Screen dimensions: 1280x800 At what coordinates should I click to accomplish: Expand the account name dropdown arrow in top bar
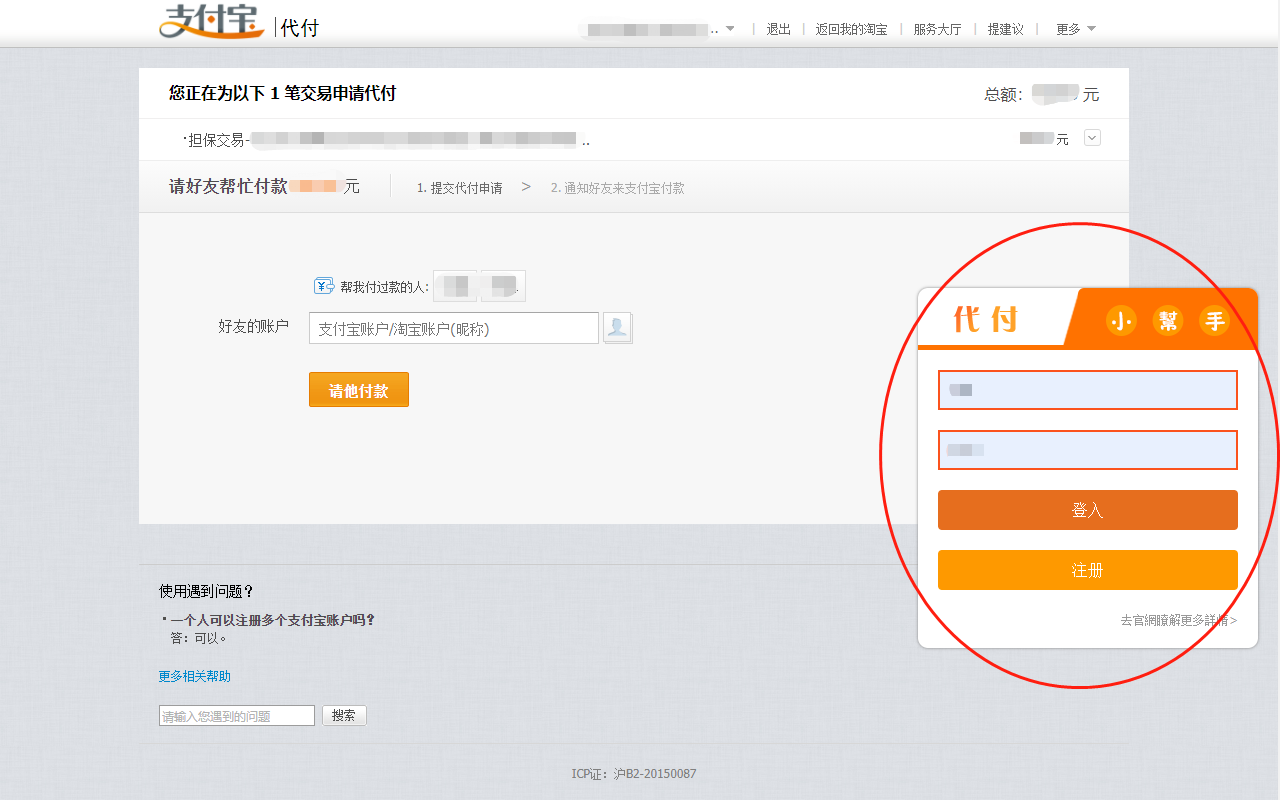click(730, 29)
